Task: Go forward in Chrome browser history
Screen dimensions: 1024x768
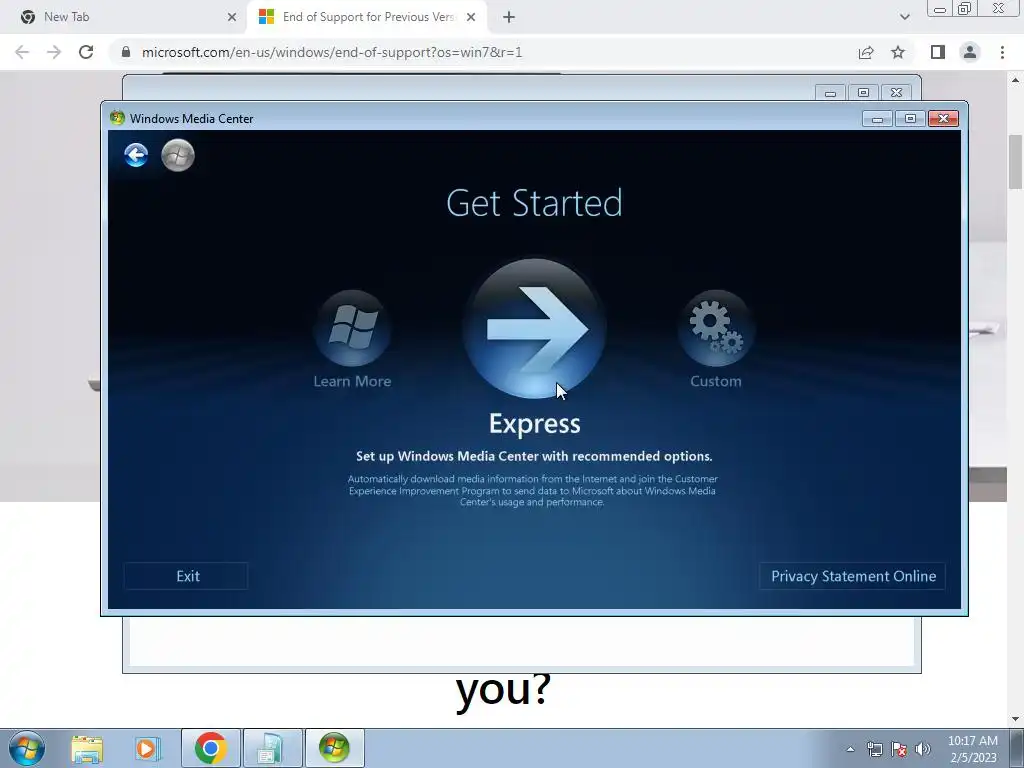Action: pos(54,52)
